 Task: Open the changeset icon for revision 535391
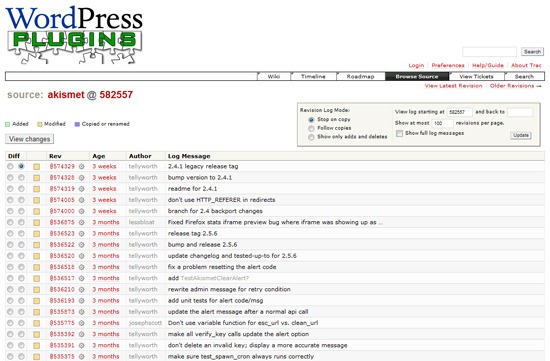pos(81,346)
